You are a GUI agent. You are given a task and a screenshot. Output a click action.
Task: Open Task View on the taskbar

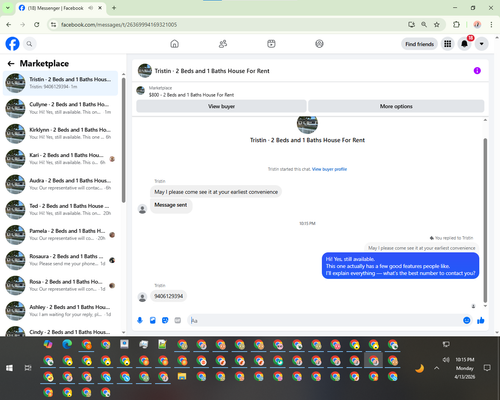point(28,368)
